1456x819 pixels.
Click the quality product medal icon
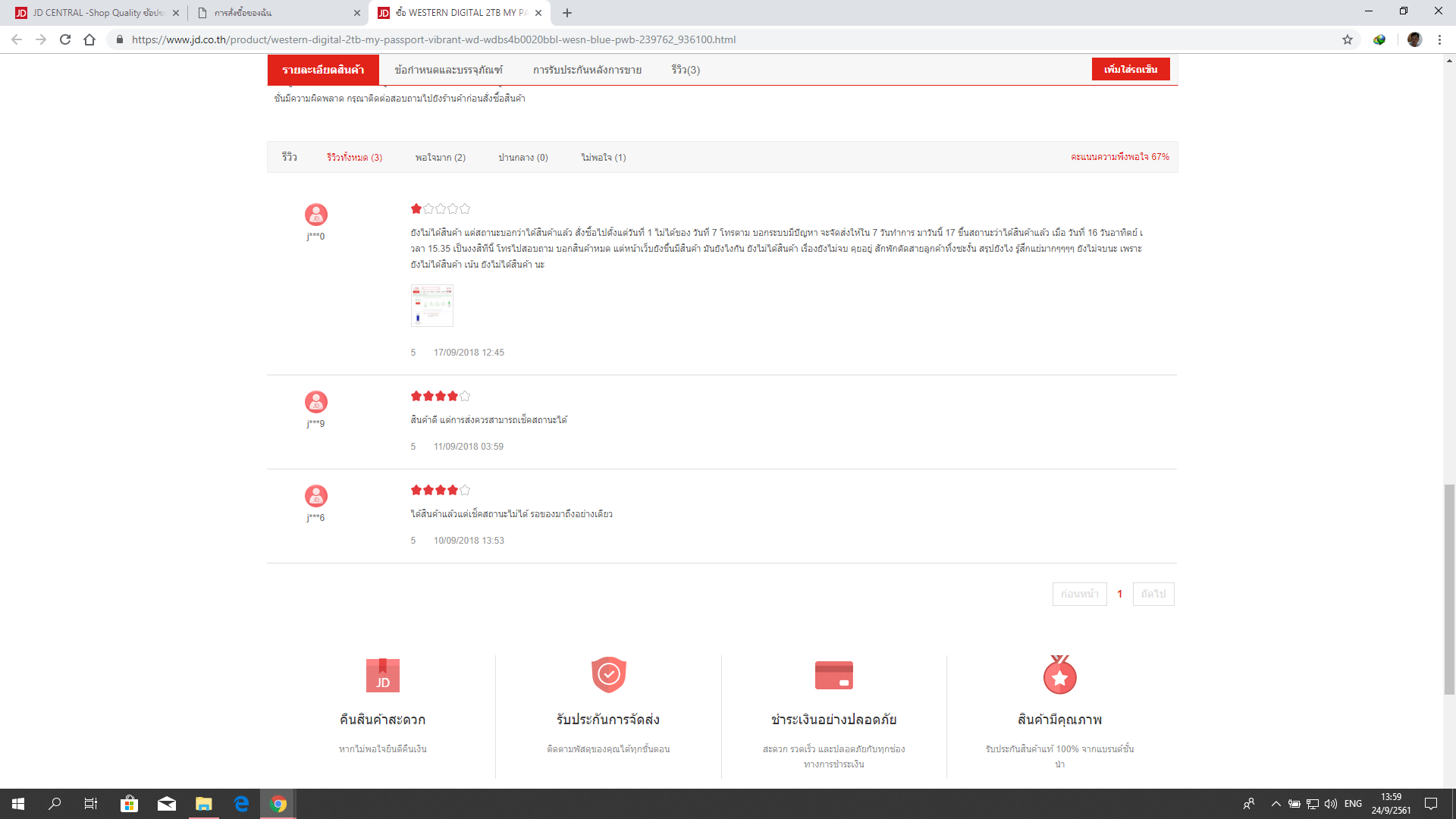(1059, 675)
